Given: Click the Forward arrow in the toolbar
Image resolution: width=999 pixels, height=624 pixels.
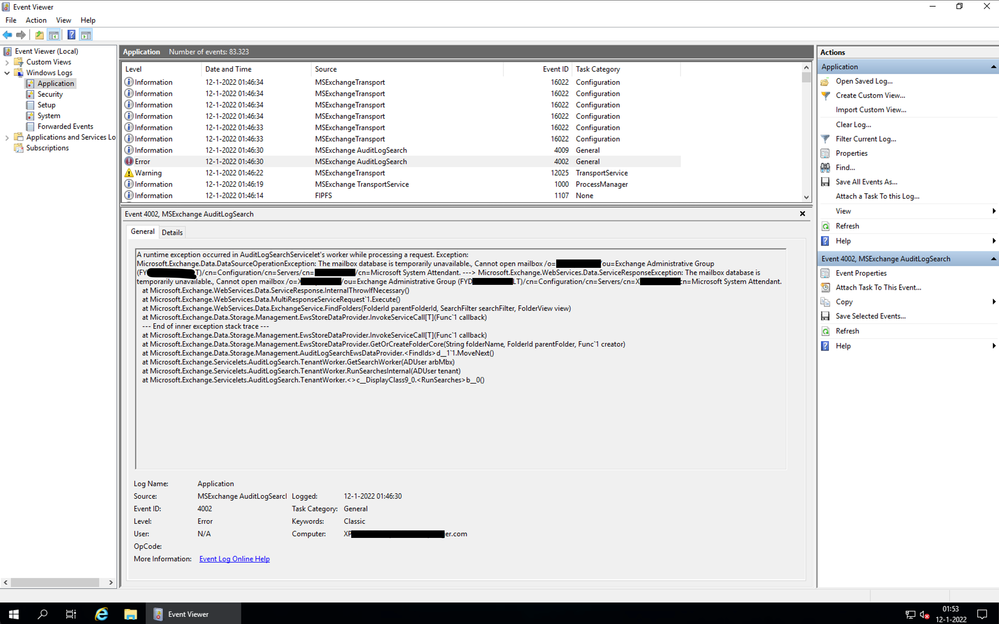Looking at the screenshot, I should 21,34.
